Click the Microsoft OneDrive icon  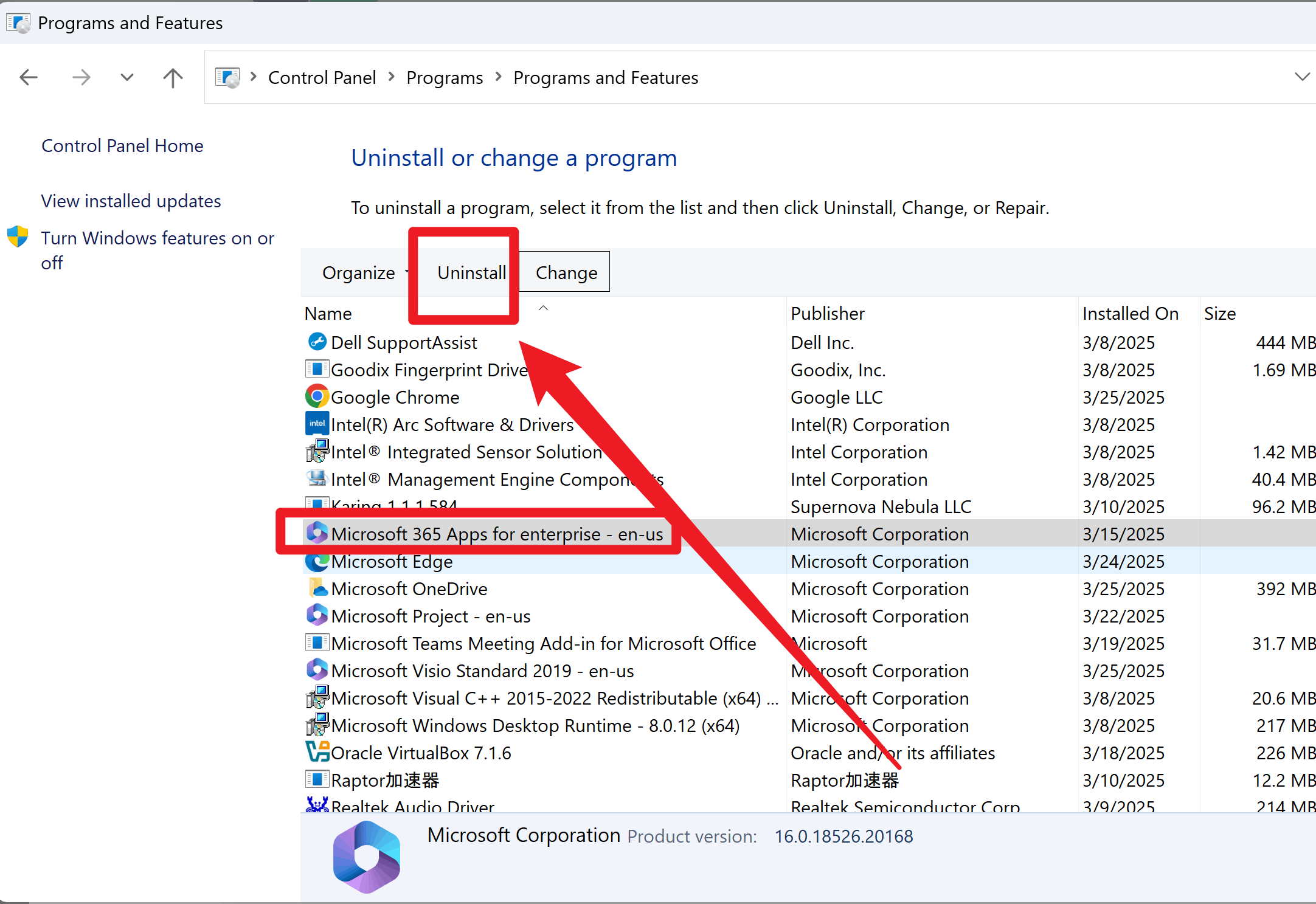tap(317, 588)
